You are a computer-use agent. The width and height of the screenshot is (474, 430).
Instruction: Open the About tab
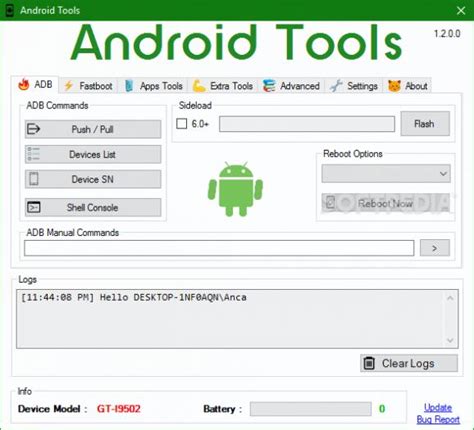tap(407, 86)
